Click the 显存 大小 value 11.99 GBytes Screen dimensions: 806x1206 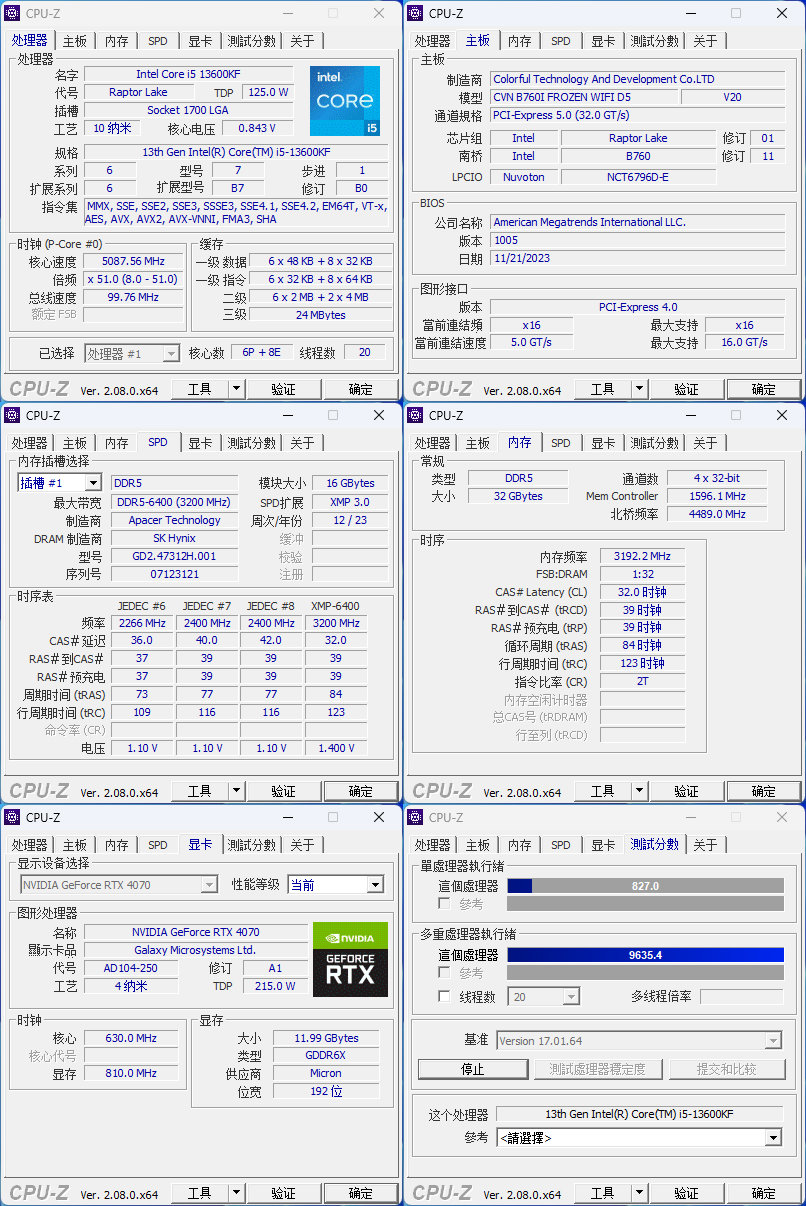click(x=326, y=1038)
